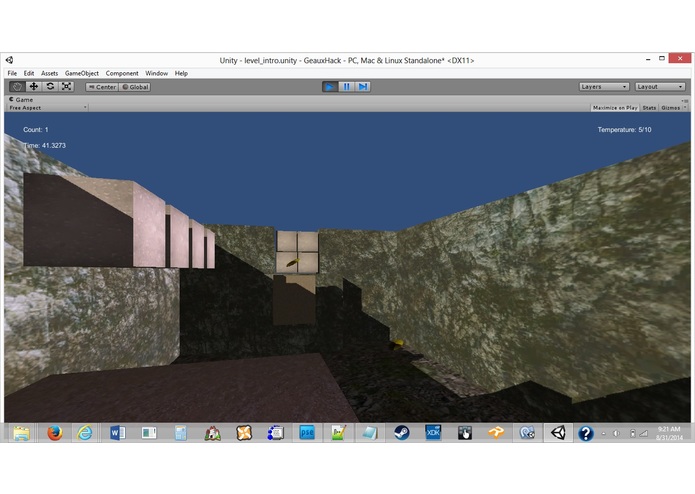Click the 'Time: 41.3273' readout
This screenshot has height=494, width=695.
(x=44, y=145)
